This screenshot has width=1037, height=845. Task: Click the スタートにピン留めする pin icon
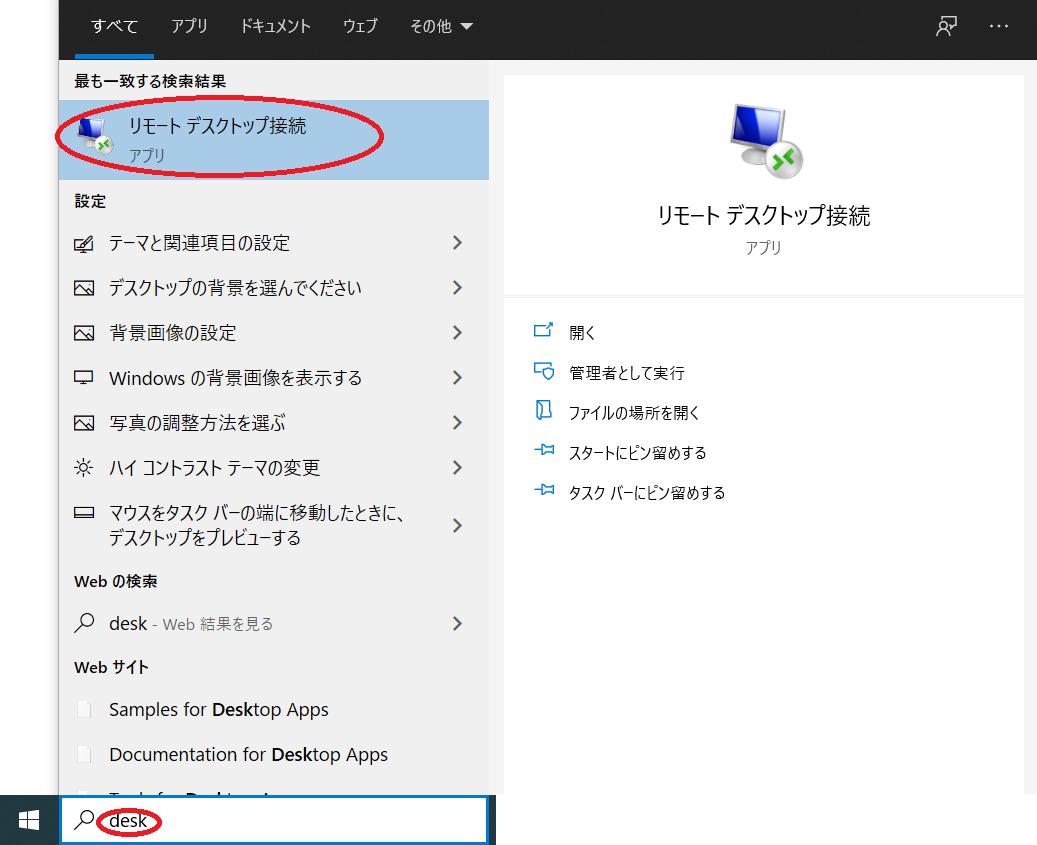point(543,451)
